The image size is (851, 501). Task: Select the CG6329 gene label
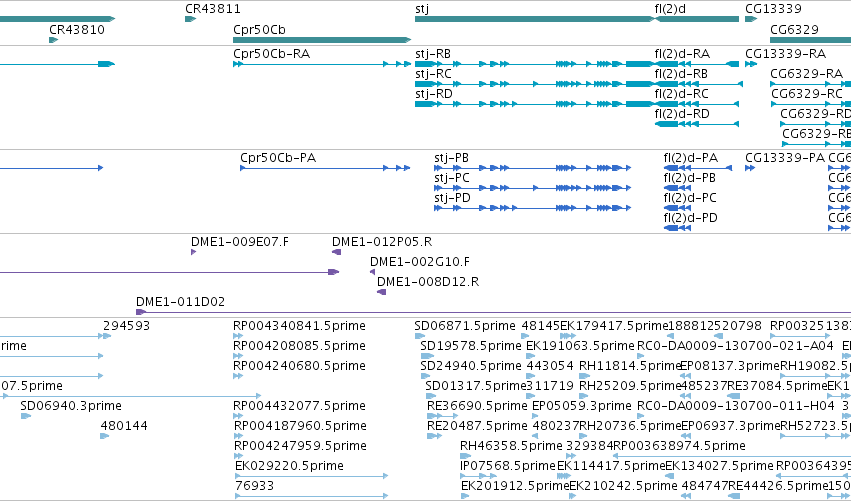click(794, 29)
